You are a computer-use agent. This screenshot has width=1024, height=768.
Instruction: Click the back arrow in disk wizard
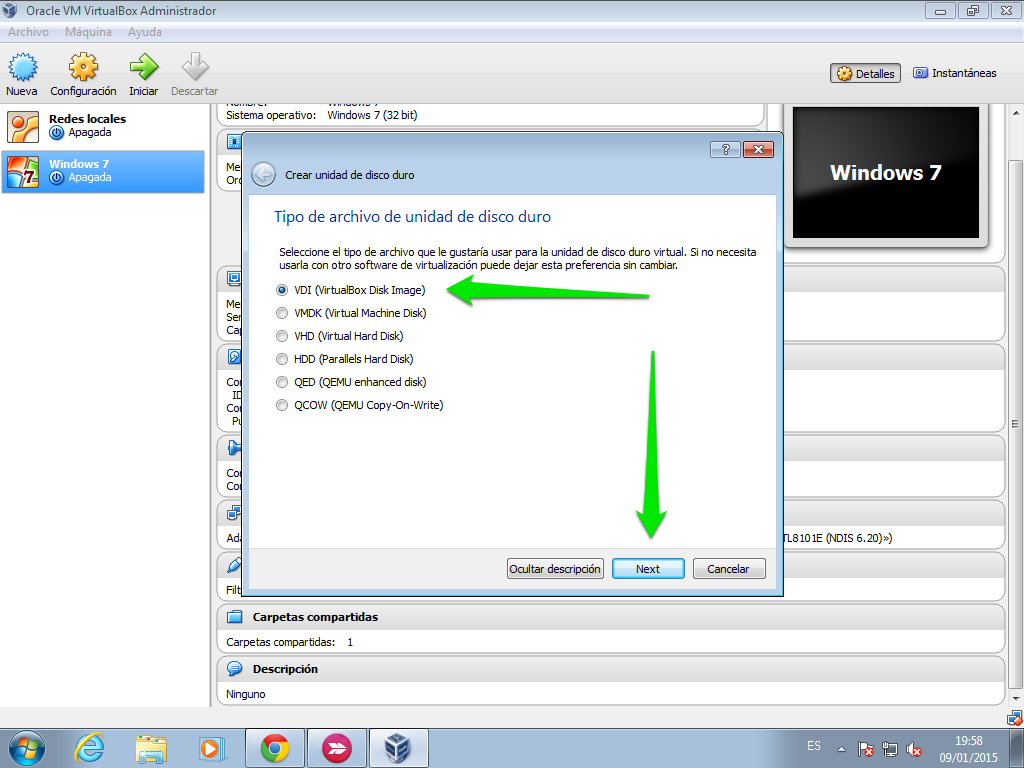(263, 174)
